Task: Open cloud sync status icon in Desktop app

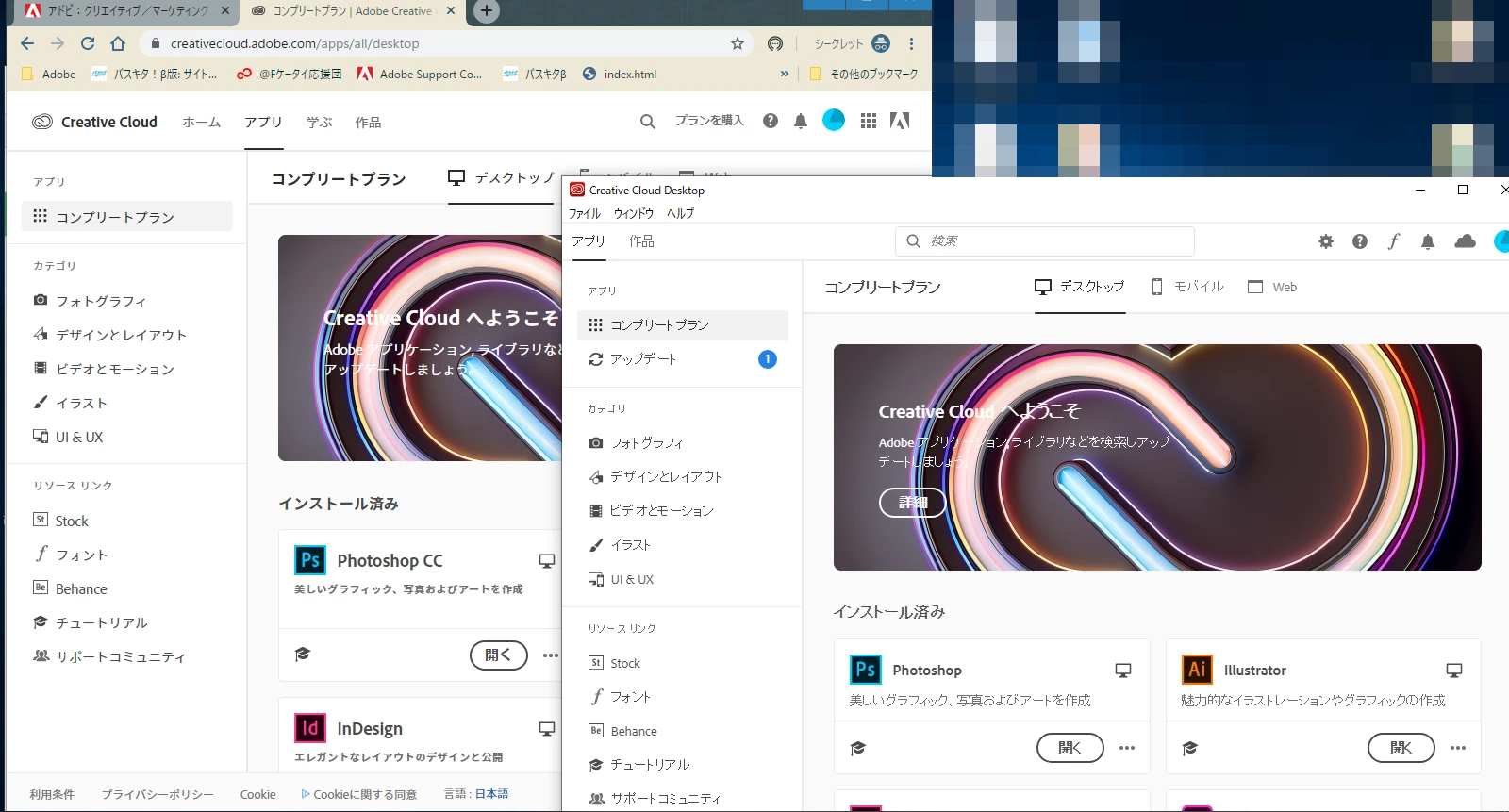Action: click(x=1465, y=241)
